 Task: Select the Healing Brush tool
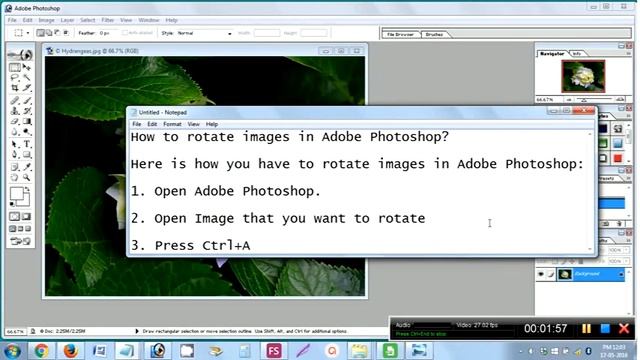(15, 100)
